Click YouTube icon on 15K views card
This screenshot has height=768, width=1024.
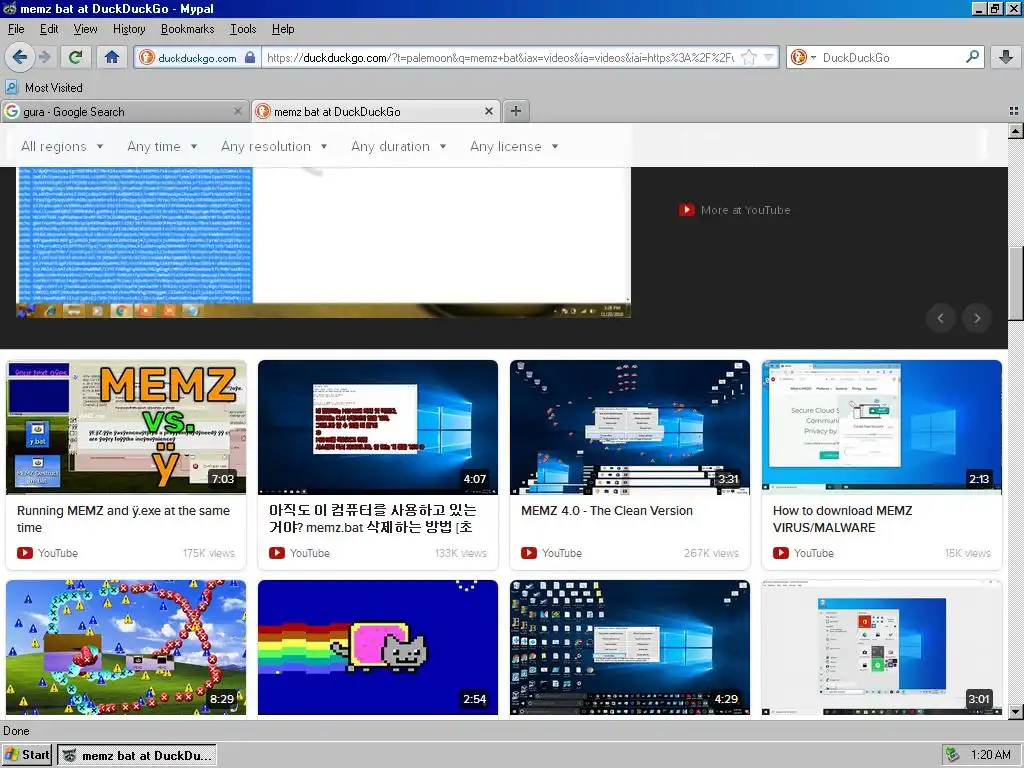tap(781, 553)
